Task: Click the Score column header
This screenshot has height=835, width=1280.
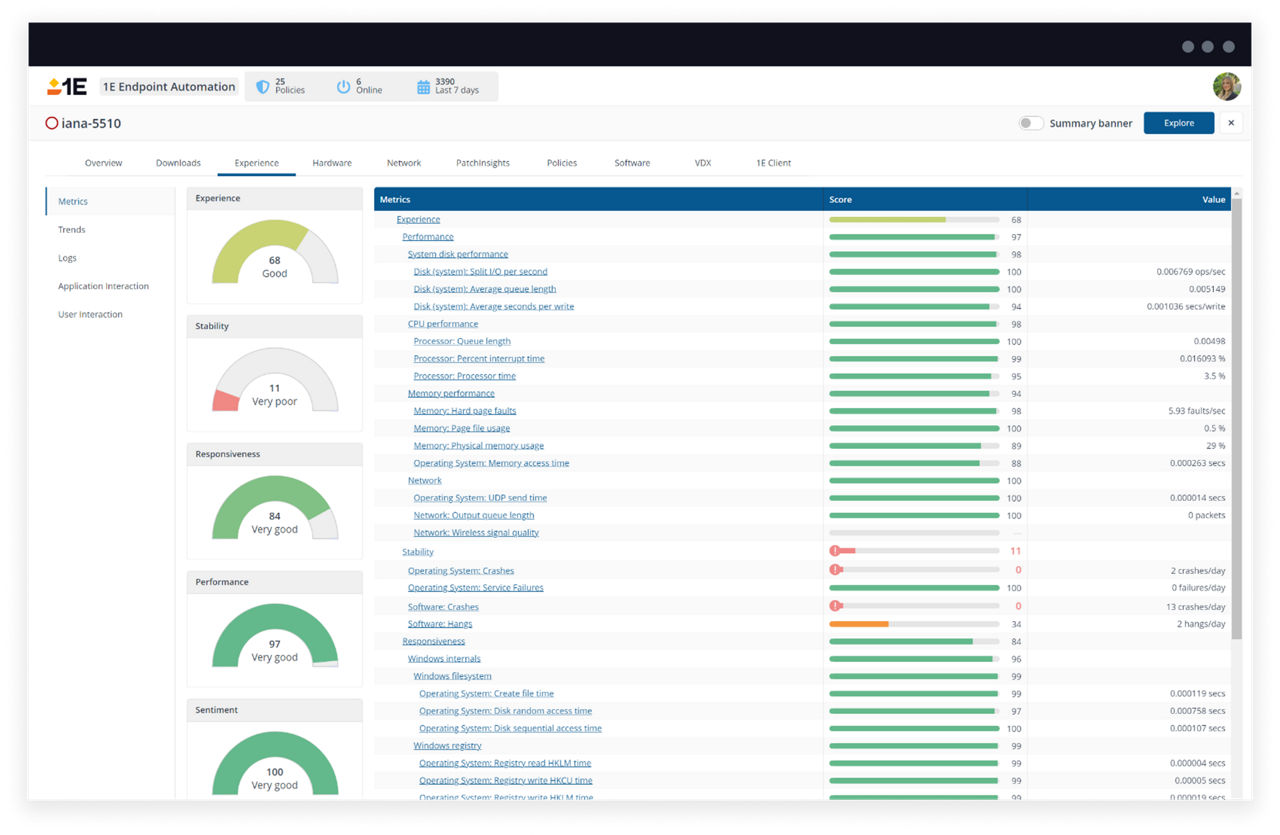Action: pyautogui.click(x=925, y=199)
